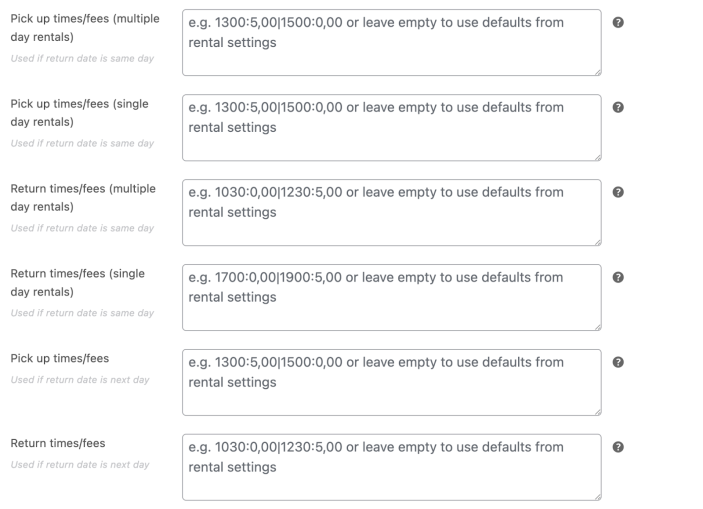The width and height of the screenshot is (703, 509).
Task: Click resize handle of single-day return times textarea
Action: click(597, 326)
